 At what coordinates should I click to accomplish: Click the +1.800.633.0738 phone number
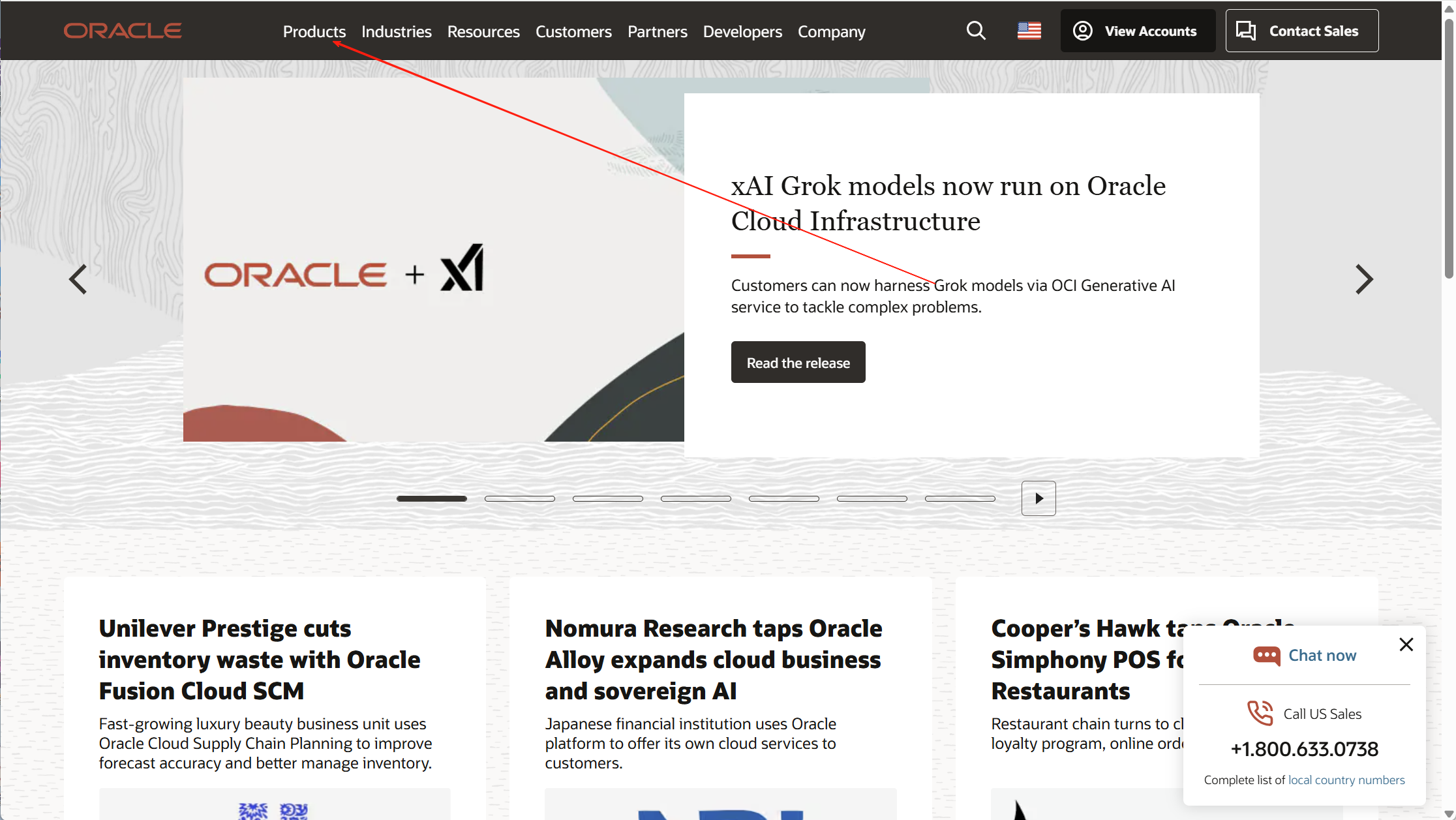tap(1305, 749)
